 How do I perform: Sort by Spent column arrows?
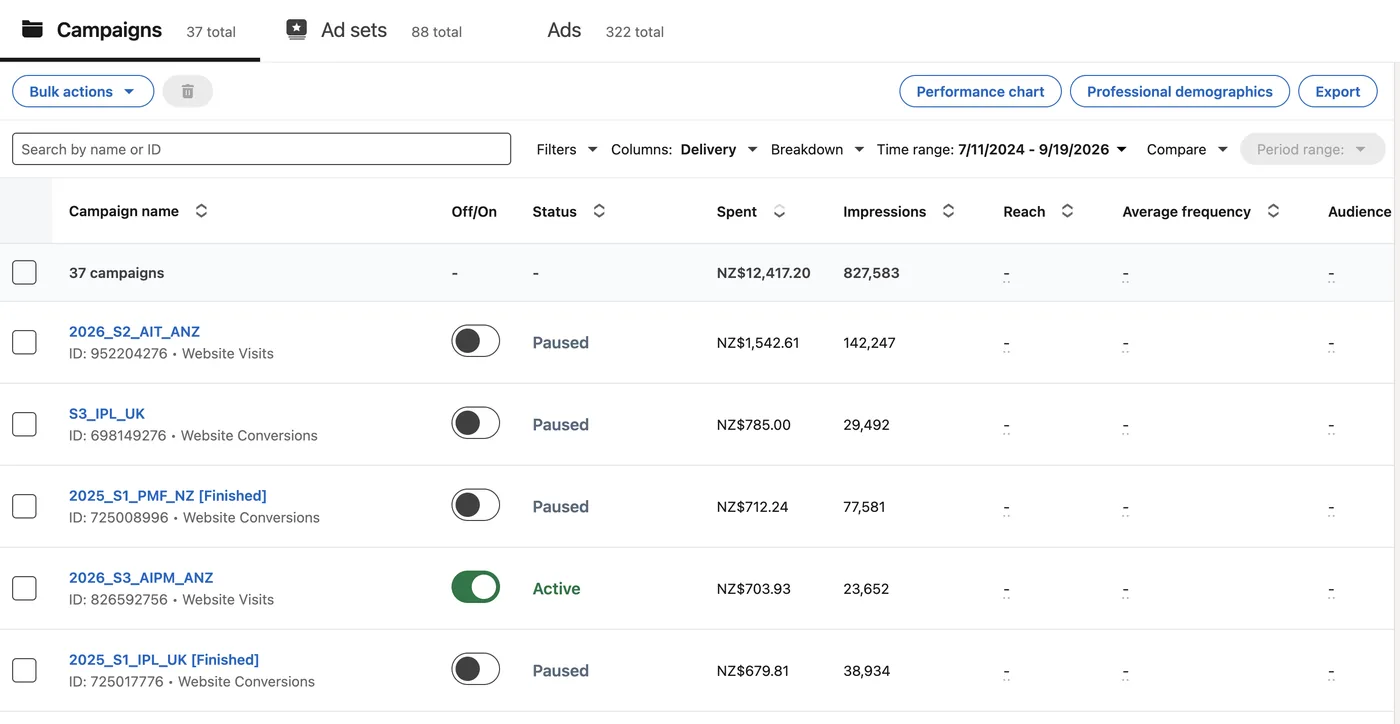click(x=780, y=211)
